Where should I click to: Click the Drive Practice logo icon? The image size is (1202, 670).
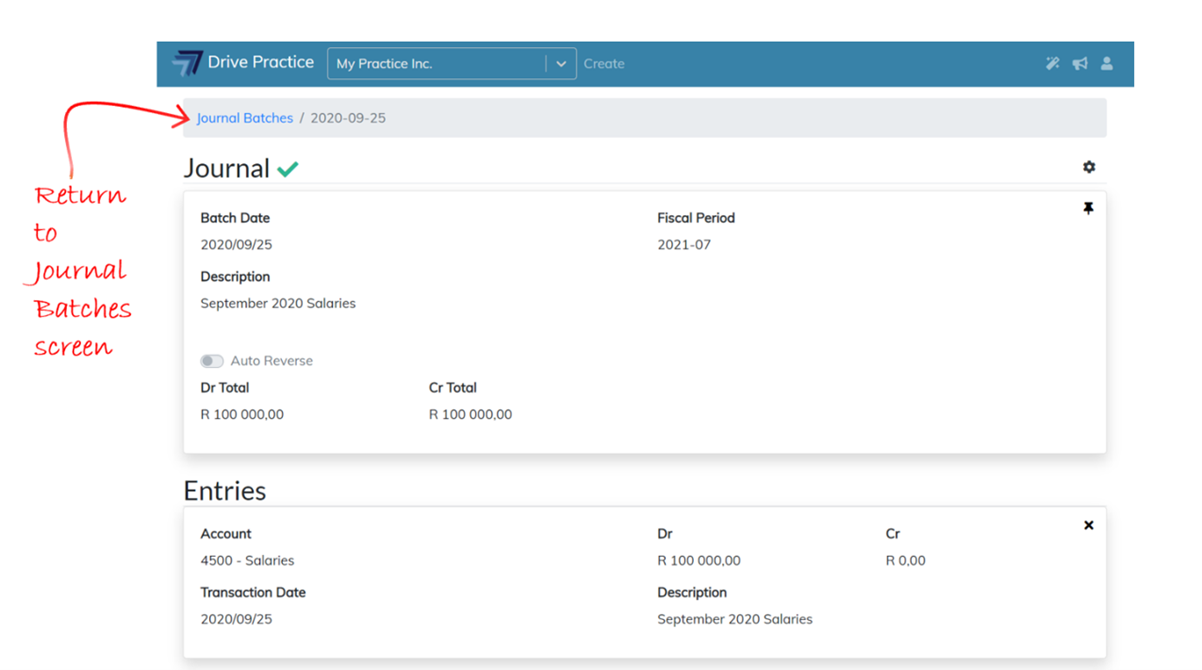[187, 63]
